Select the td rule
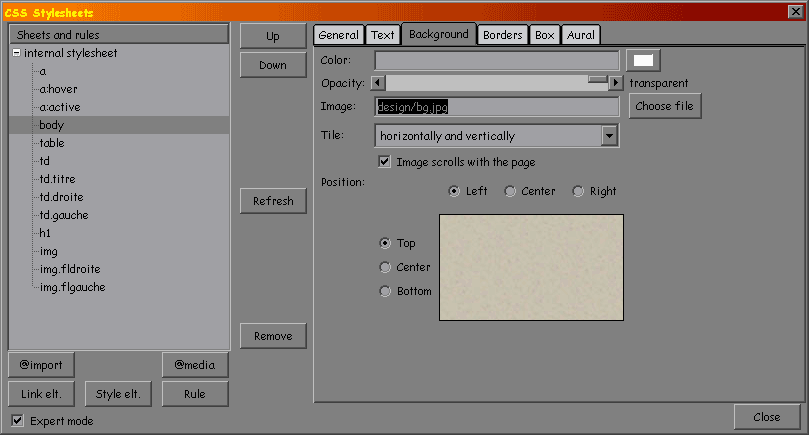Screen dimensions: 809x435 (44, 161)
